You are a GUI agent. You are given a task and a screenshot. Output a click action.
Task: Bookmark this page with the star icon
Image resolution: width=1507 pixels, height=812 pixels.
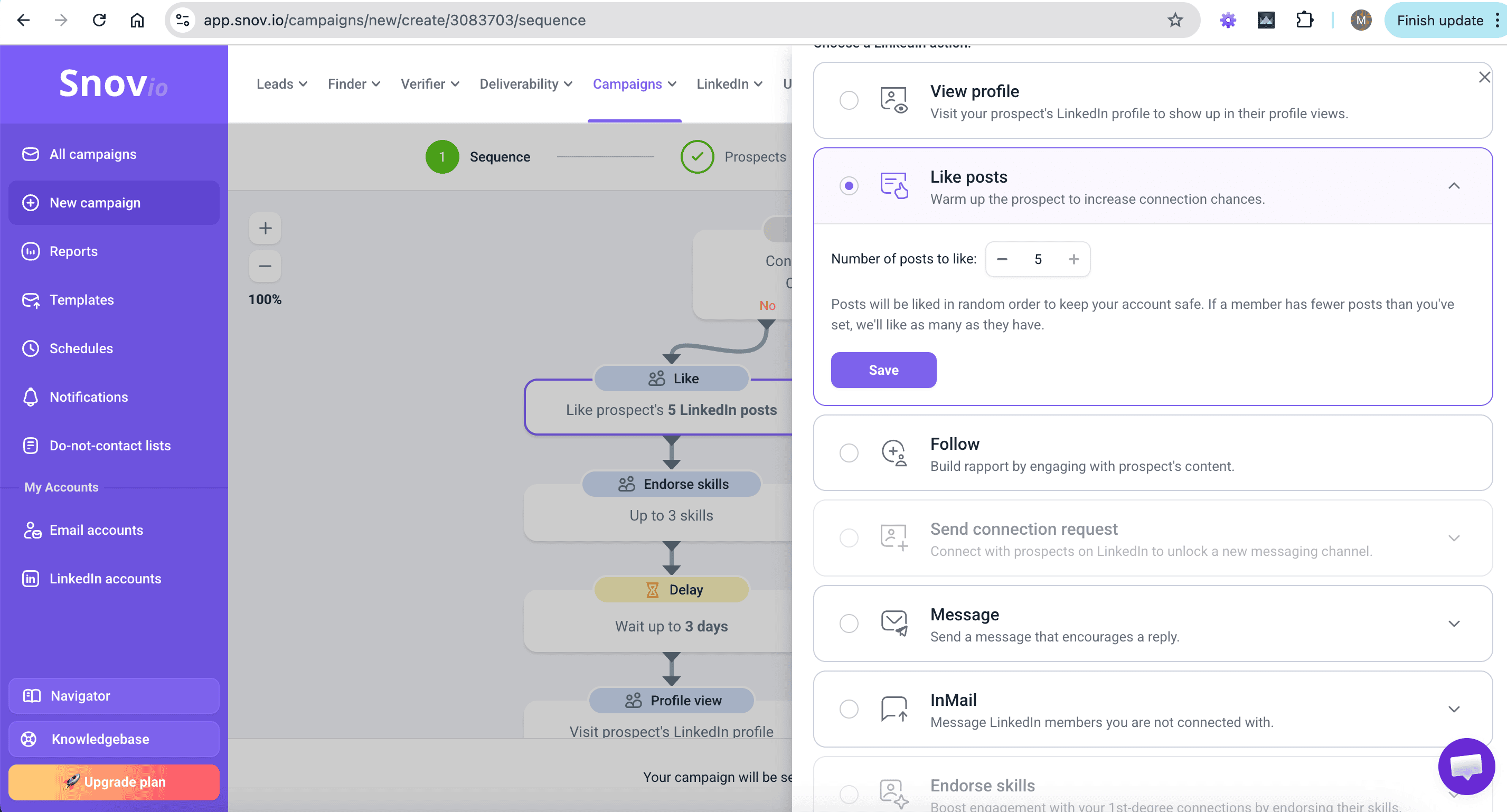(x=1175, y=21)
